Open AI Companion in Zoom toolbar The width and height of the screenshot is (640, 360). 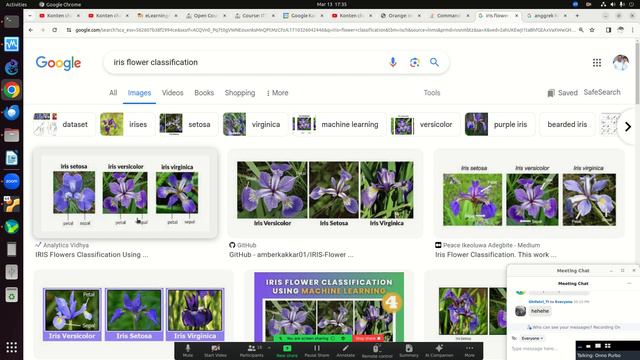pos(439,351)
